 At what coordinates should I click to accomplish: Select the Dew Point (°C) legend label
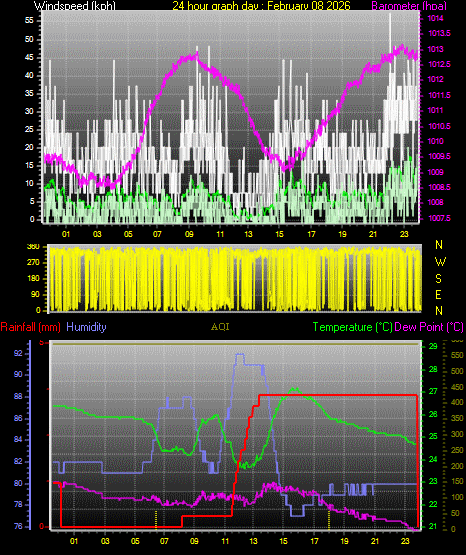tap(429, 327)
